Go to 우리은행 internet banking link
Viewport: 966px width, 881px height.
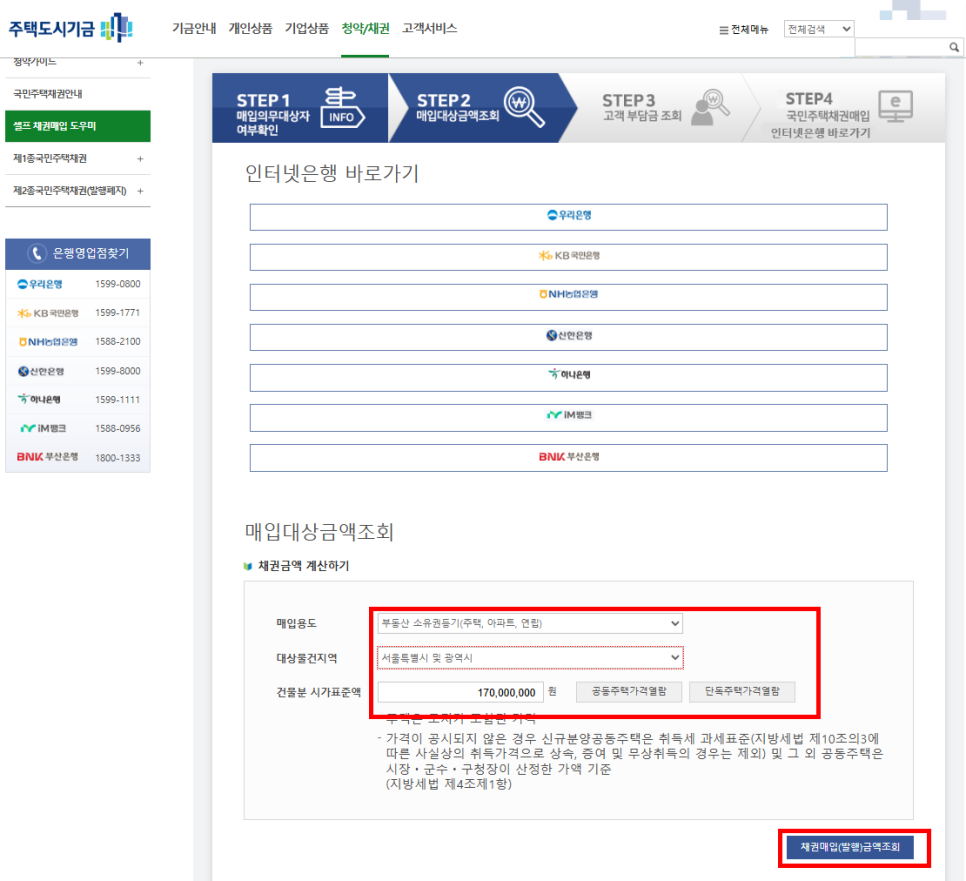(568, 217)
